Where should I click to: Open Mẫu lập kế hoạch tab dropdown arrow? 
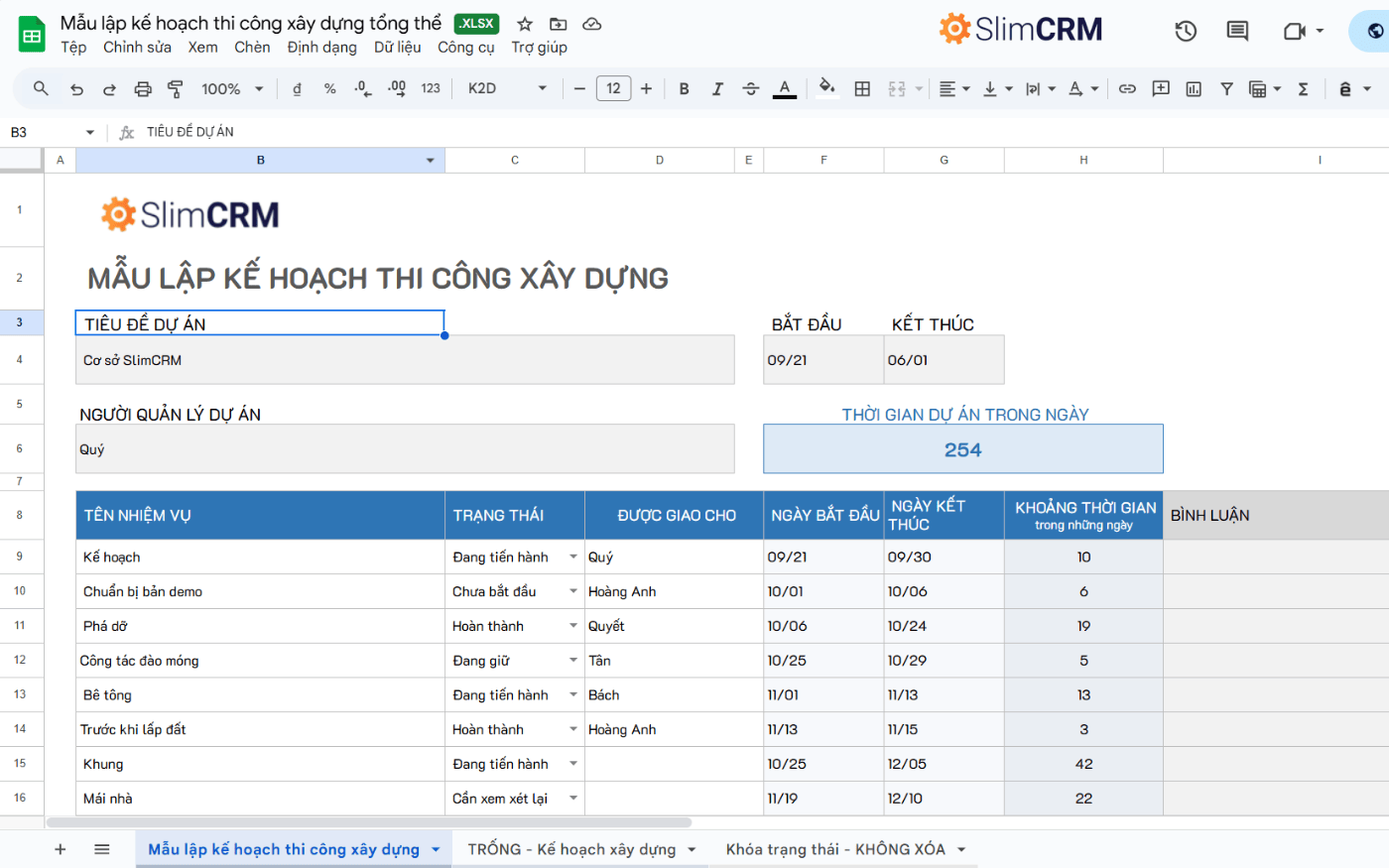coord(436,850)
